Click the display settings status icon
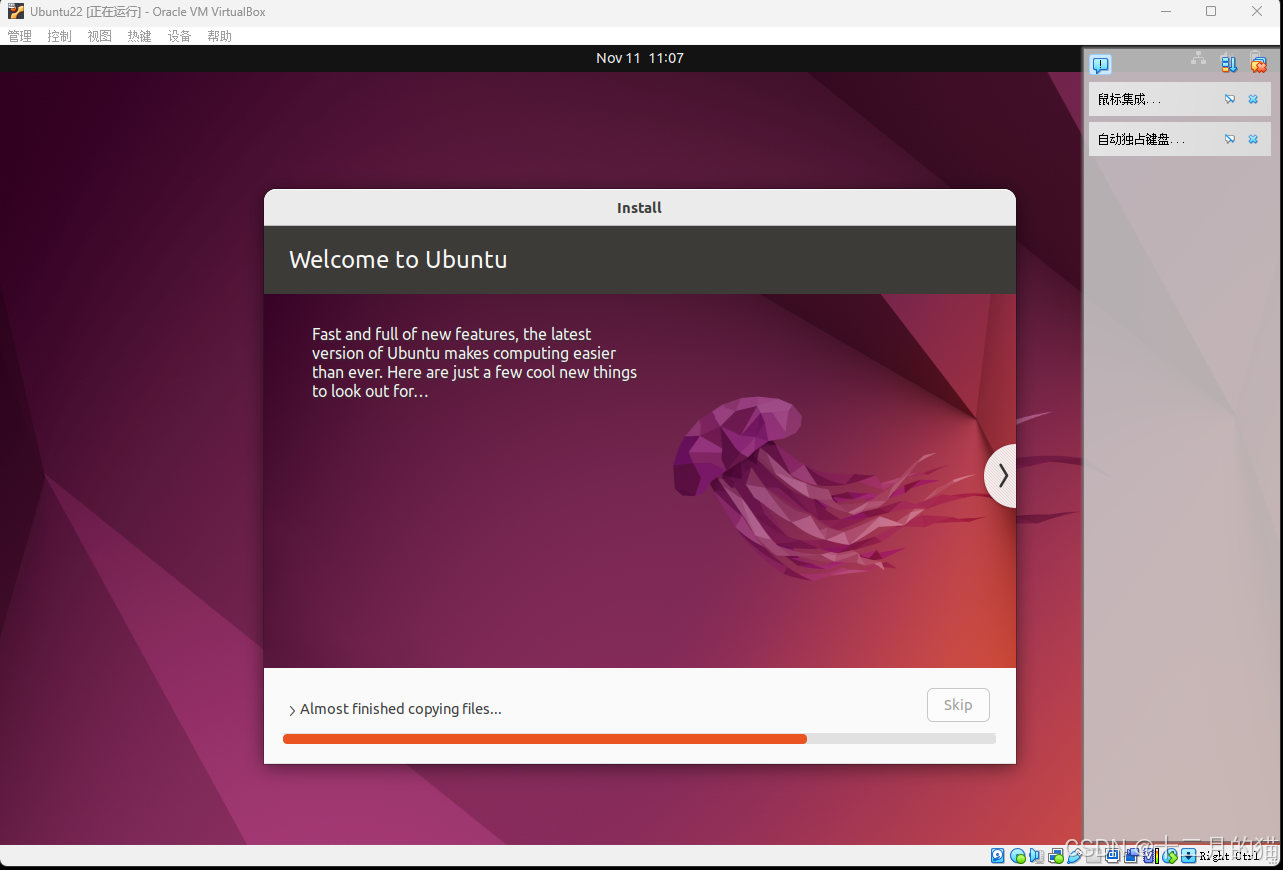 click(x=1112, y=856)
